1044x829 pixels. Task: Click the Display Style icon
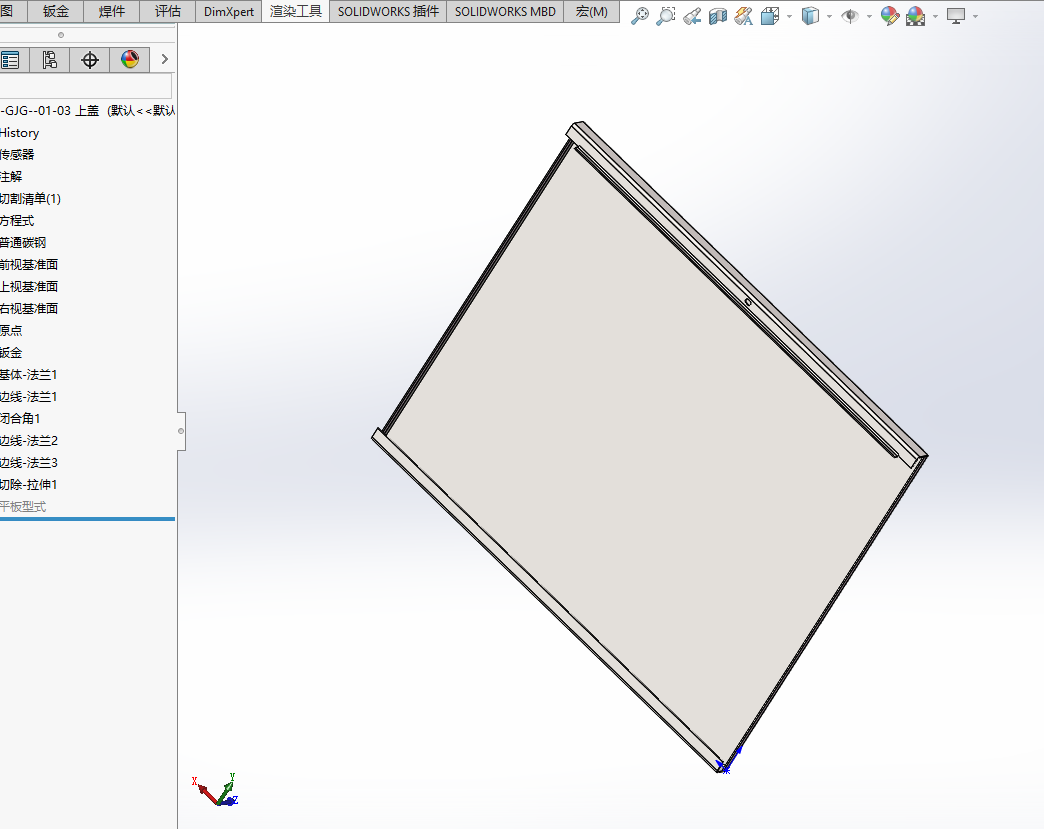pyautogui.click(x=810, y=16)
